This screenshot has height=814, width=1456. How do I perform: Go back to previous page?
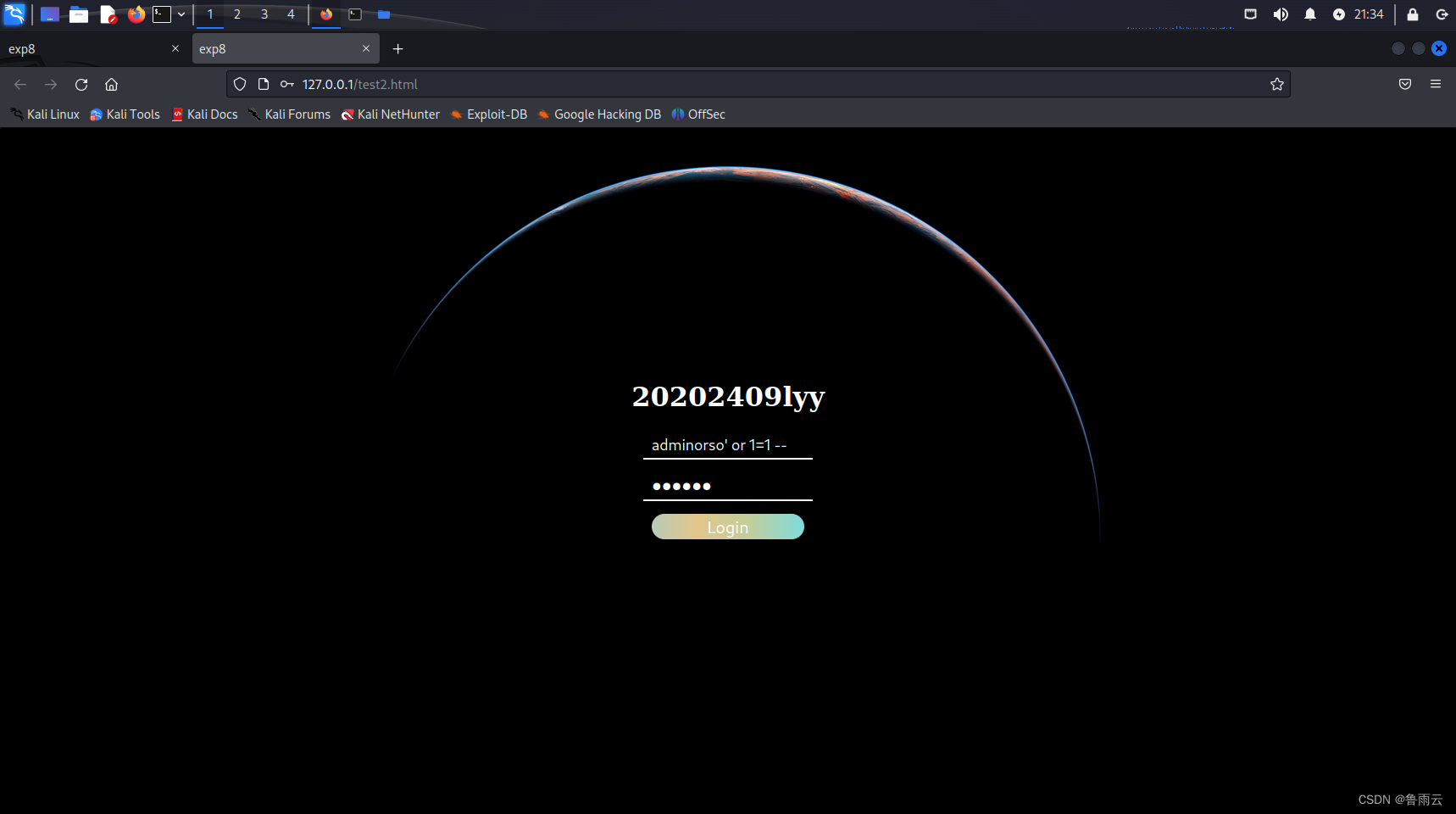click(20, 84)
